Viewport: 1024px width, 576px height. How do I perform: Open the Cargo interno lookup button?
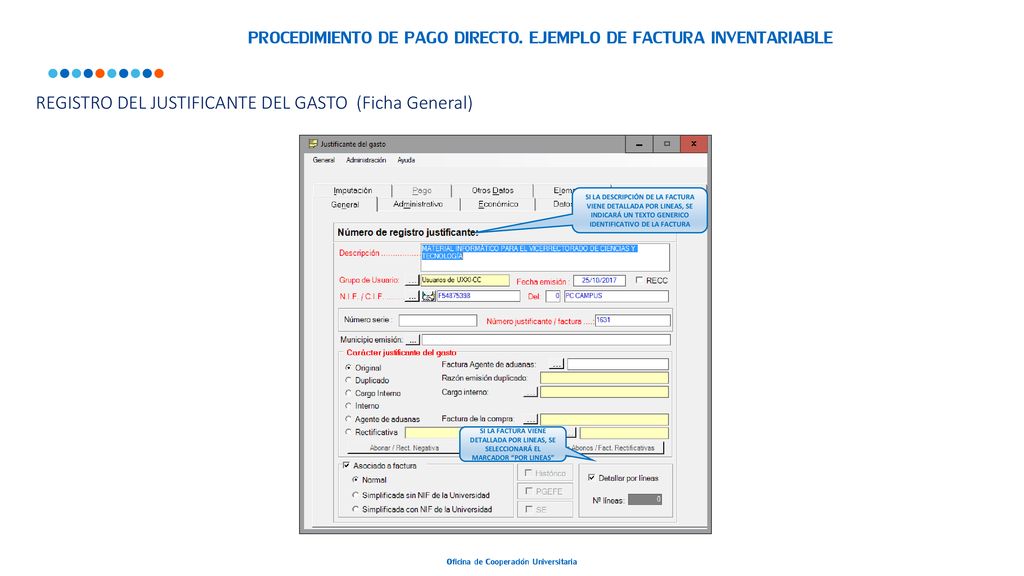[x=531, y=392]
